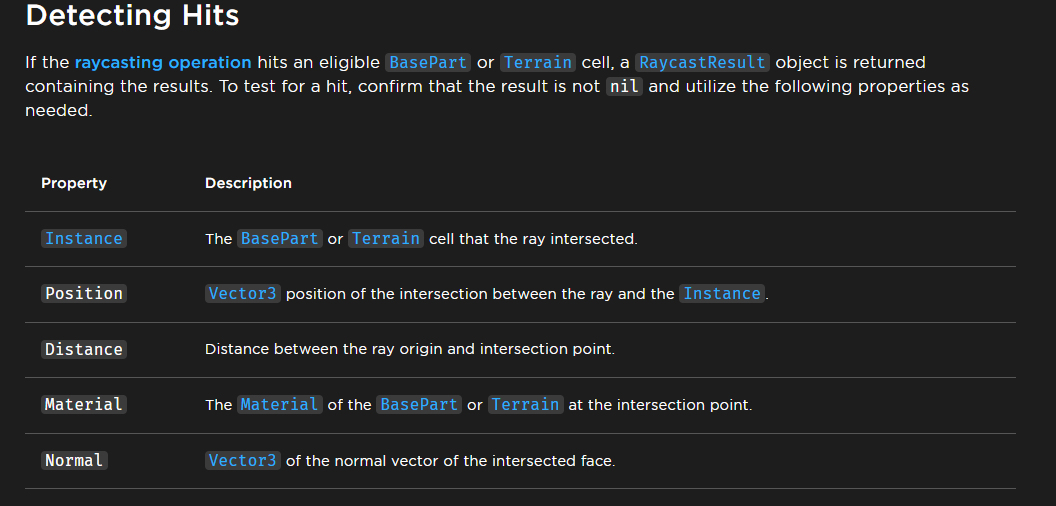Click the Normal property name in the table

point(74,461)
